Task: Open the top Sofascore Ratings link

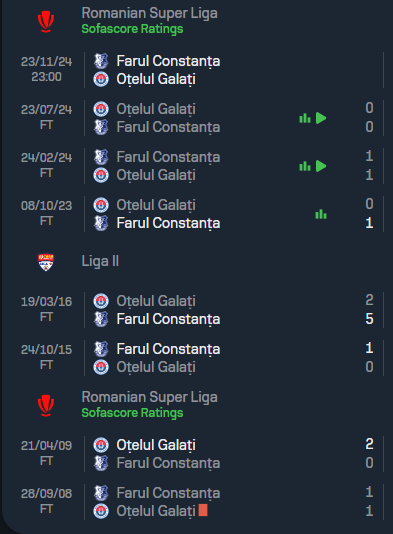Action: (x=132, y=29)
